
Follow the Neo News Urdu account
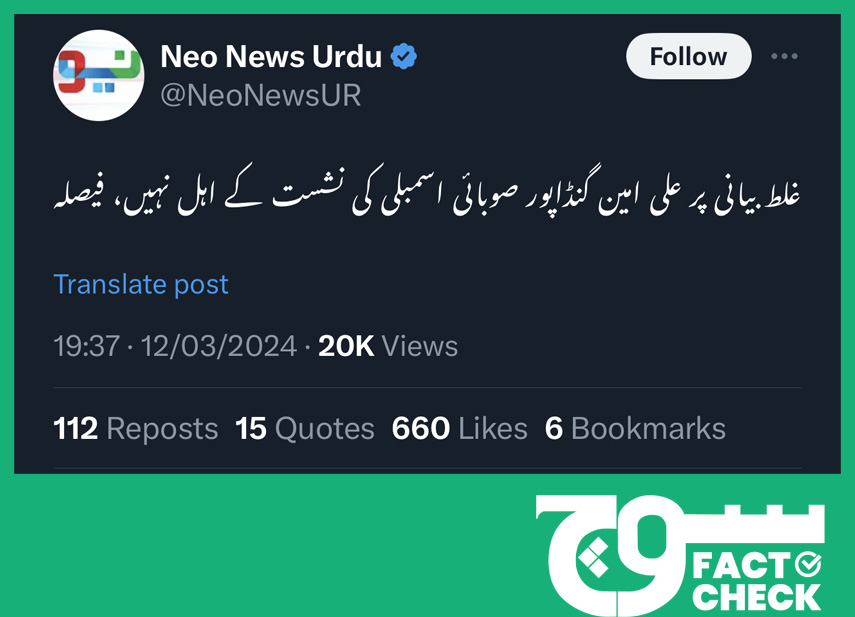[688, 56]
